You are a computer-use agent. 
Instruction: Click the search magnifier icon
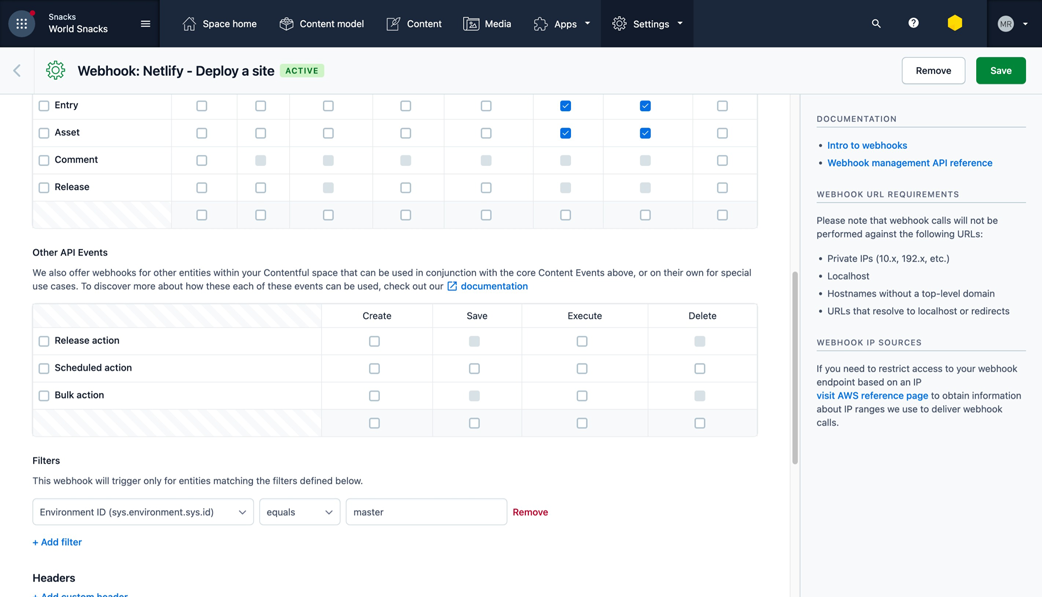tap(876, 23)
